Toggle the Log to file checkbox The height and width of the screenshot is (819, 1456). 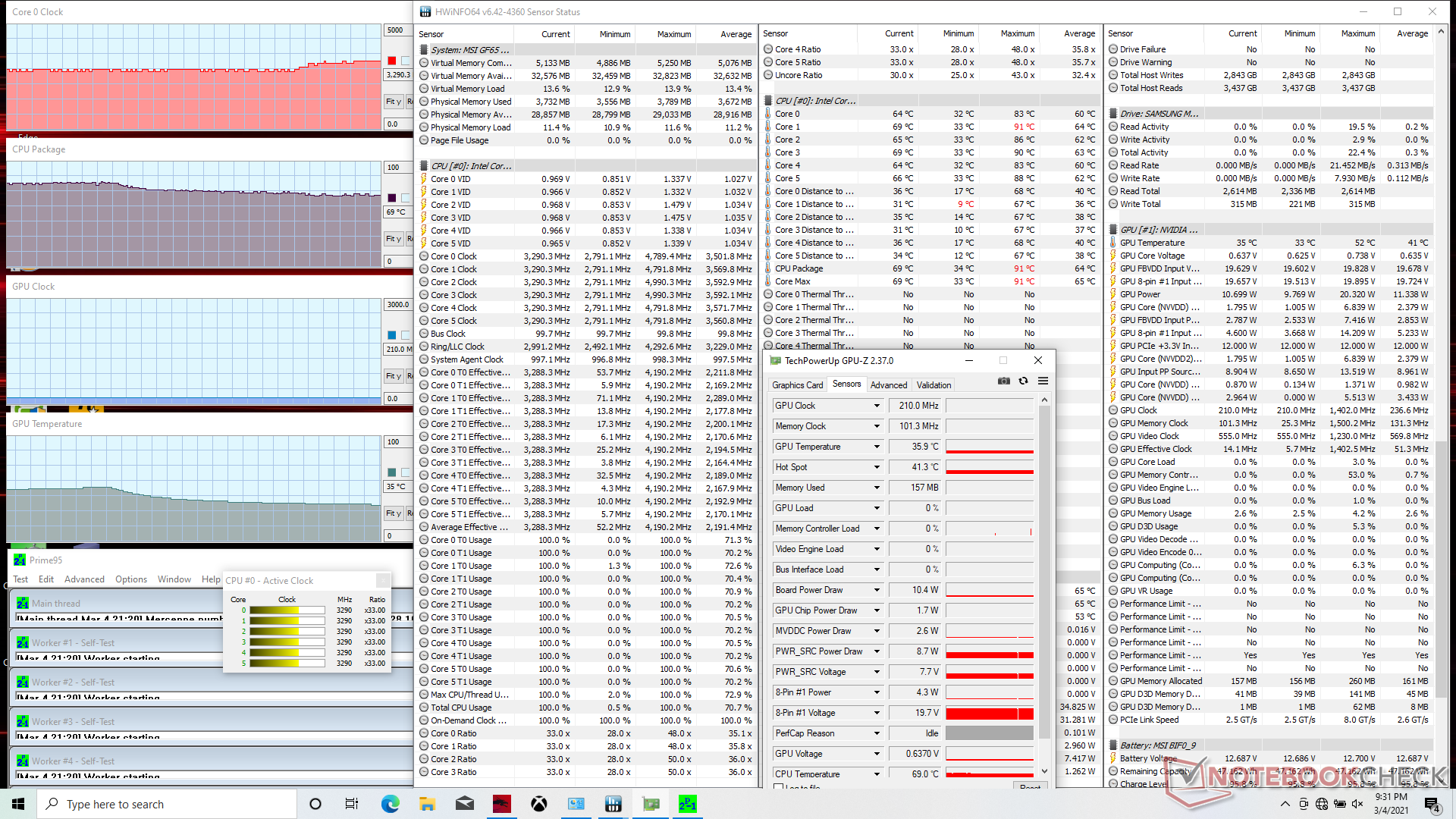pos(778,787)
